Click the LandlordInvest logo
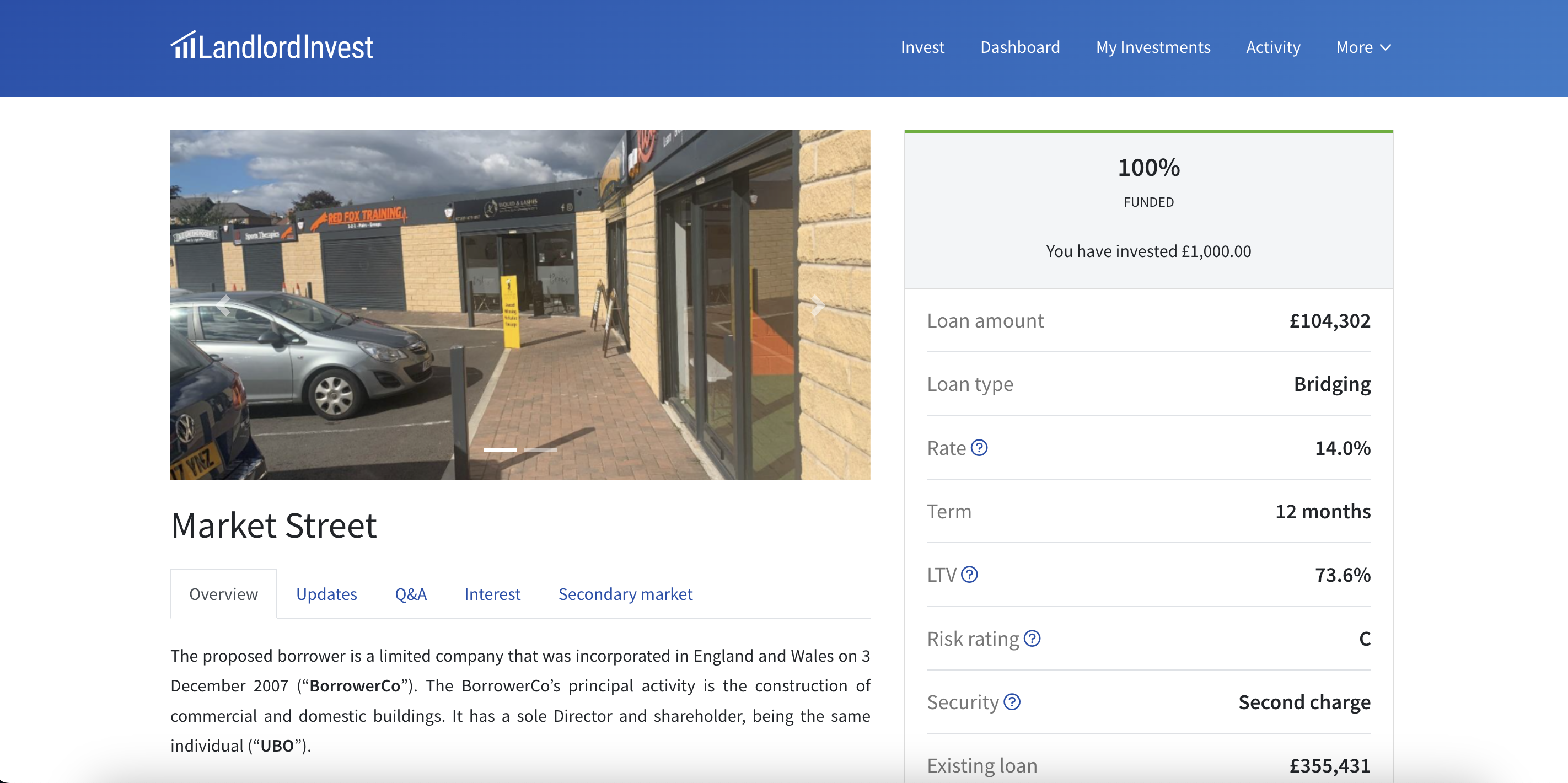This screenshot has height=783, width=1568. click(271, 46)
